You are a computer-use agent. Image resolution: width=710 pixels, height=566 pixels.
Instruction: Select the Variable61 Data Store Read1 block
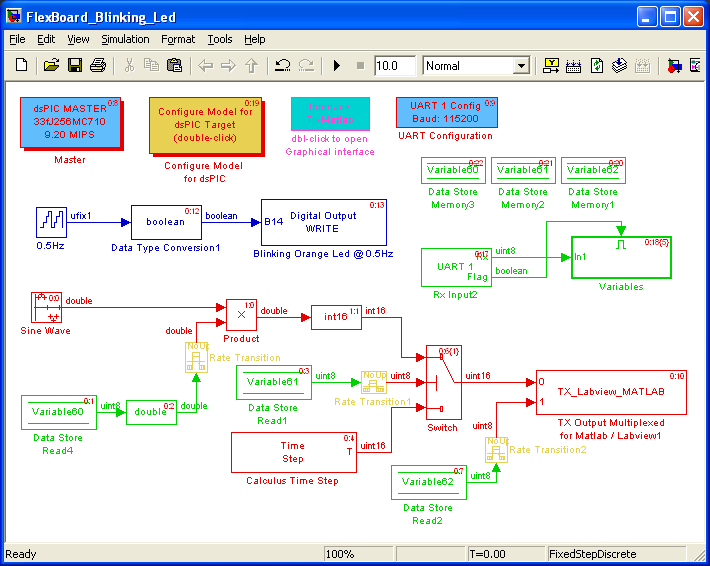click(x=274, y=383)
